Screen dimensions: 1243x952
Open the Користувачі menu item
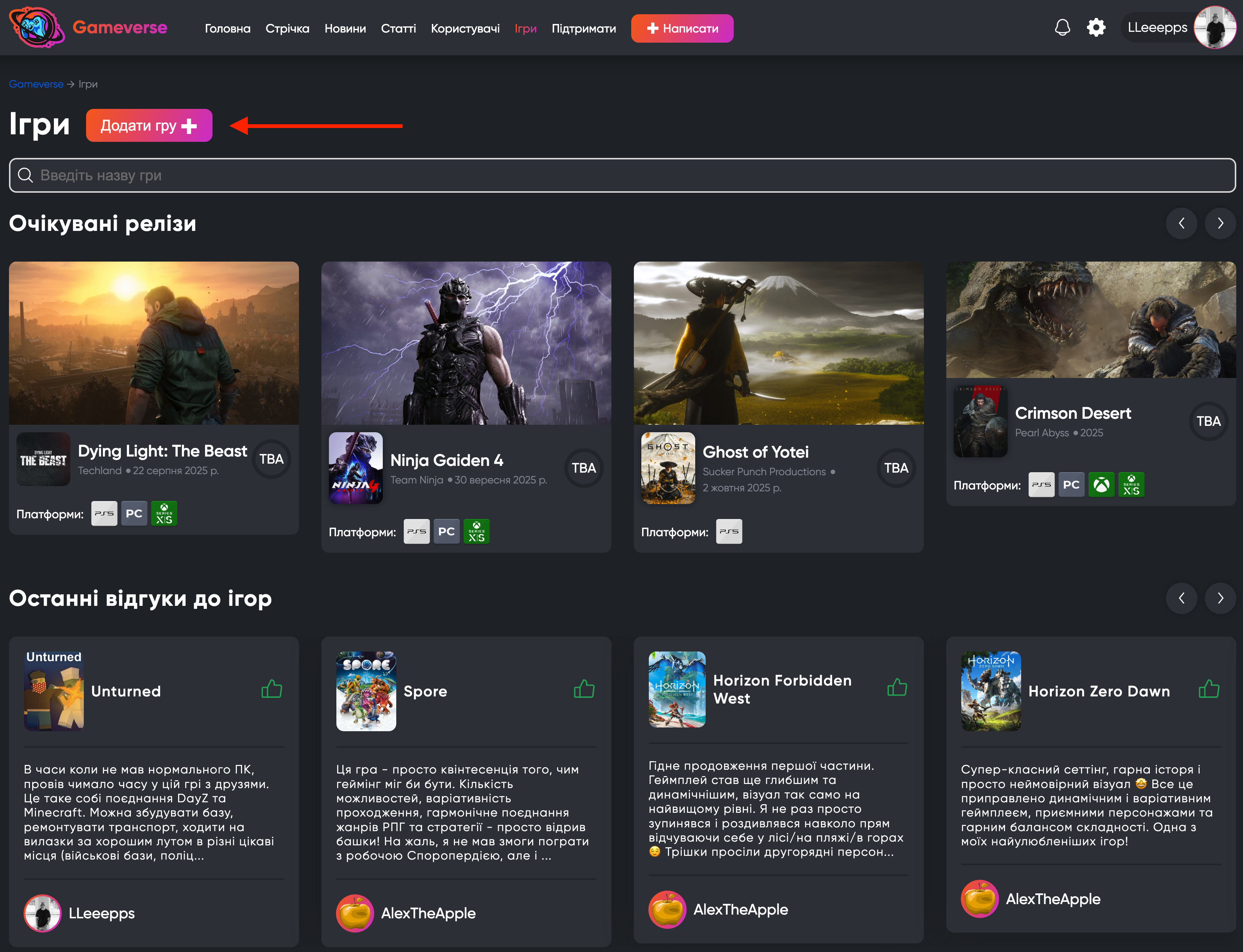[x=465, y=28]
